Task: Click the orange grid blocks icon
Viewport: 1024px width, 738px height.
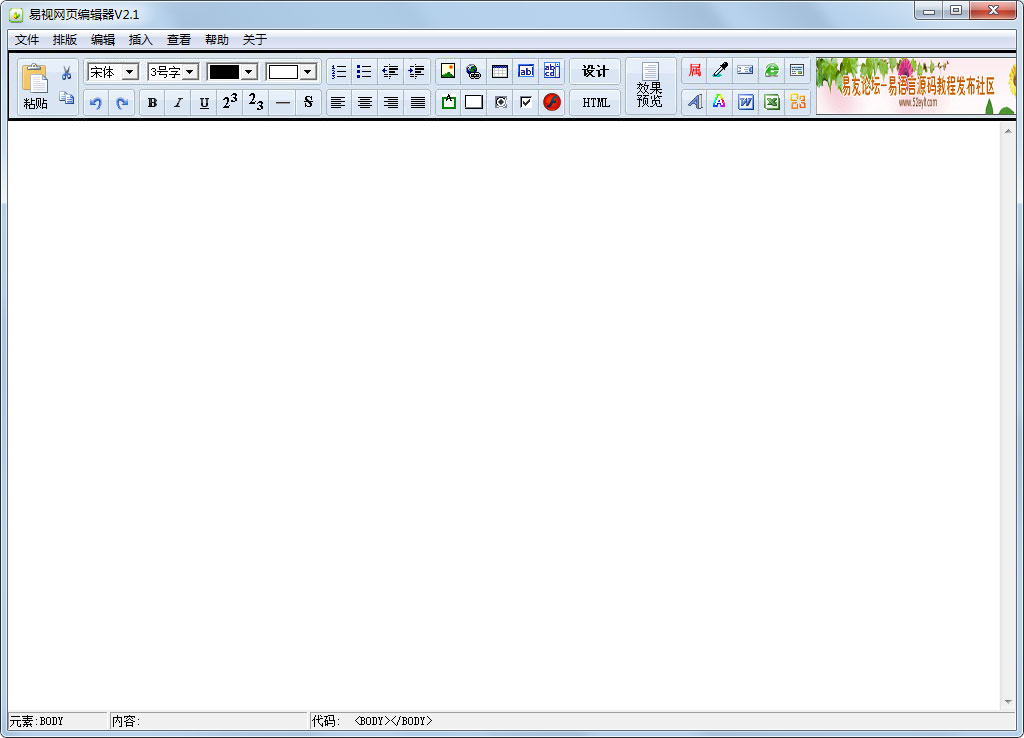Action: (x=797, y=101)
